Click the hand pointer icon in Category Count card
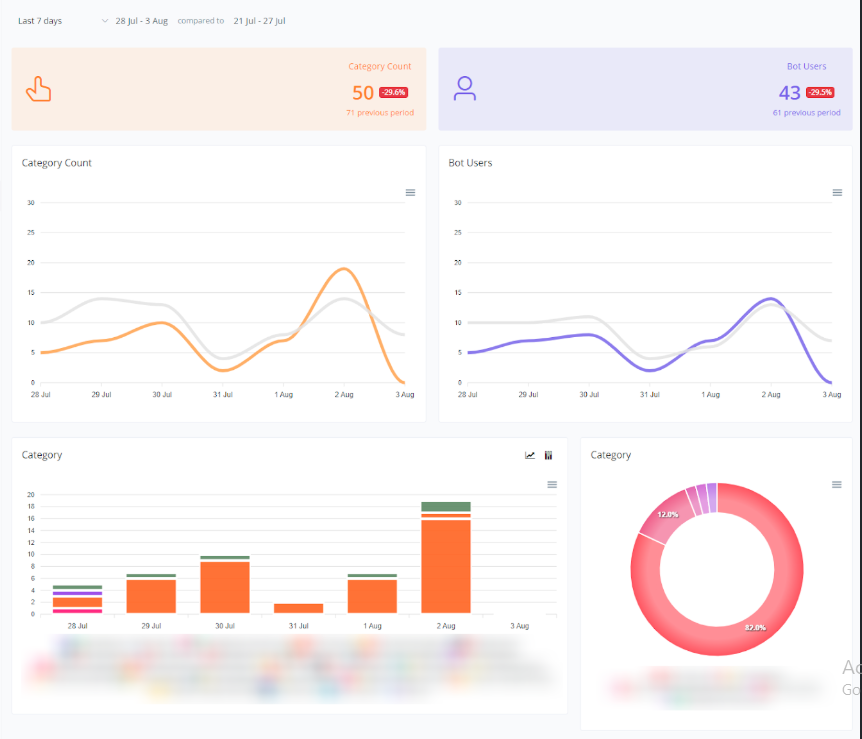862x739 pixels. [x=38, y=89]
